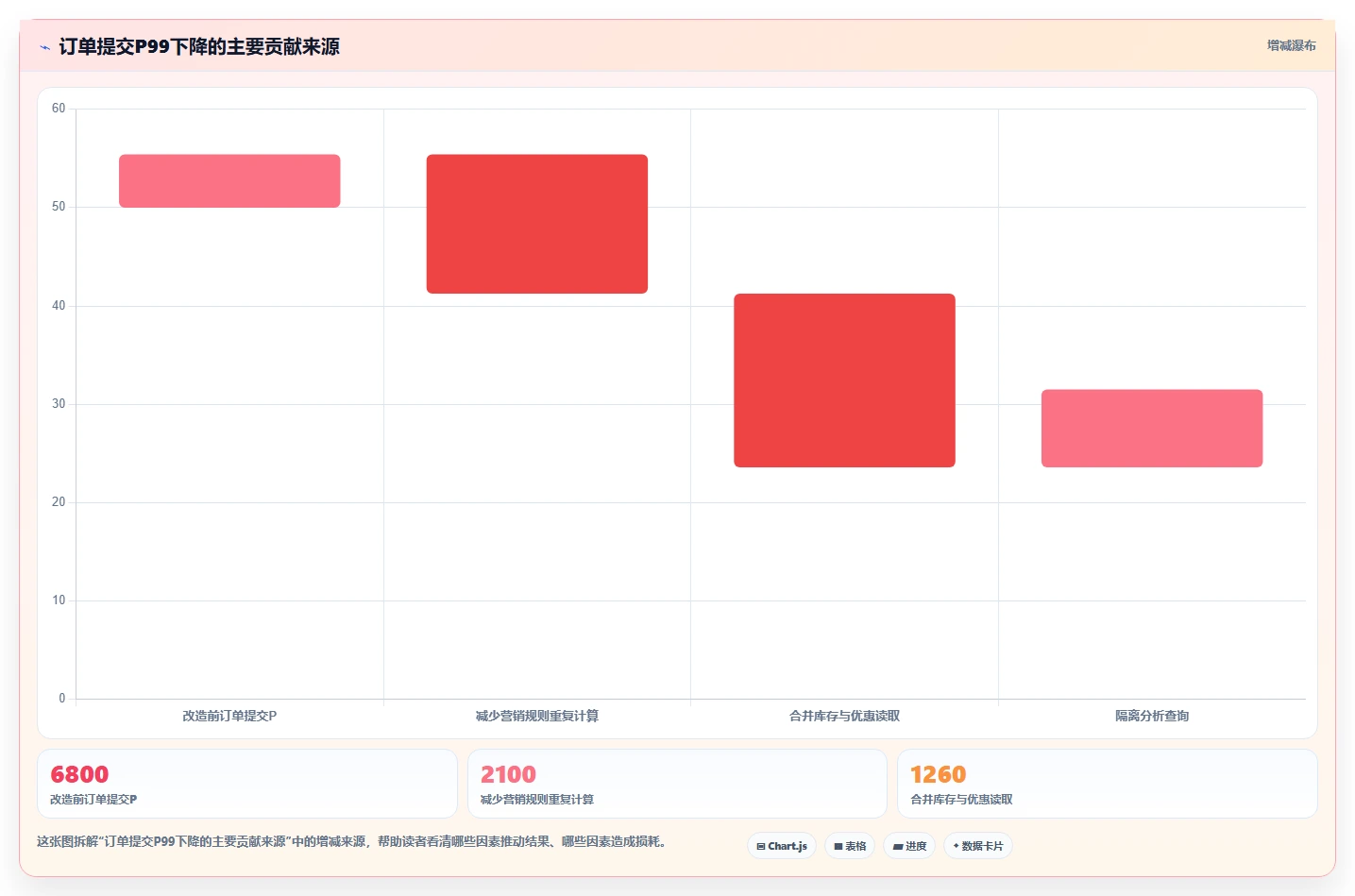This screenshot has width=1355, height=896.
Task: Click the x-axis label 改造前订单提交P
Action: click(229, 716)
